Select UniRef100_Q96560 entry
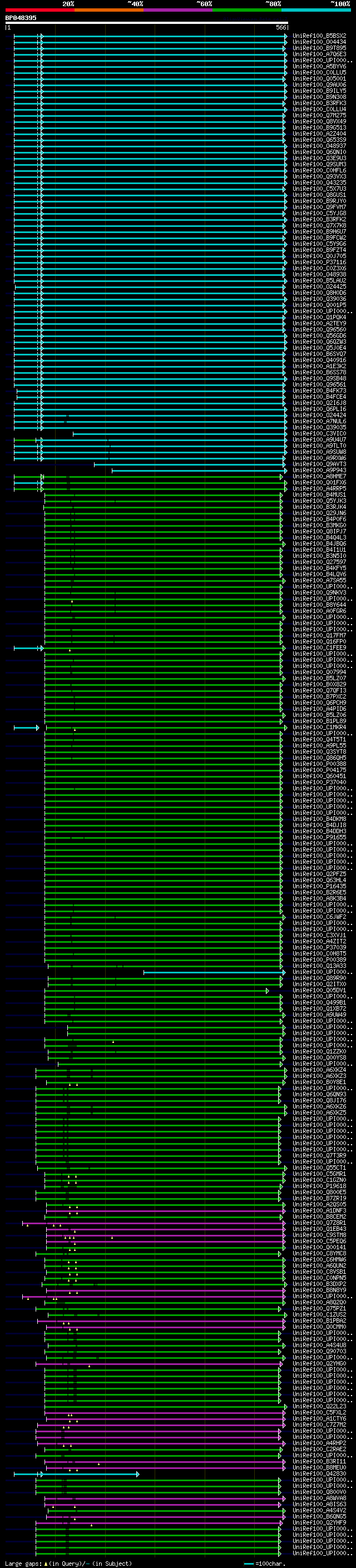The height and width of the screenshot is (1568, 356). 319,329
